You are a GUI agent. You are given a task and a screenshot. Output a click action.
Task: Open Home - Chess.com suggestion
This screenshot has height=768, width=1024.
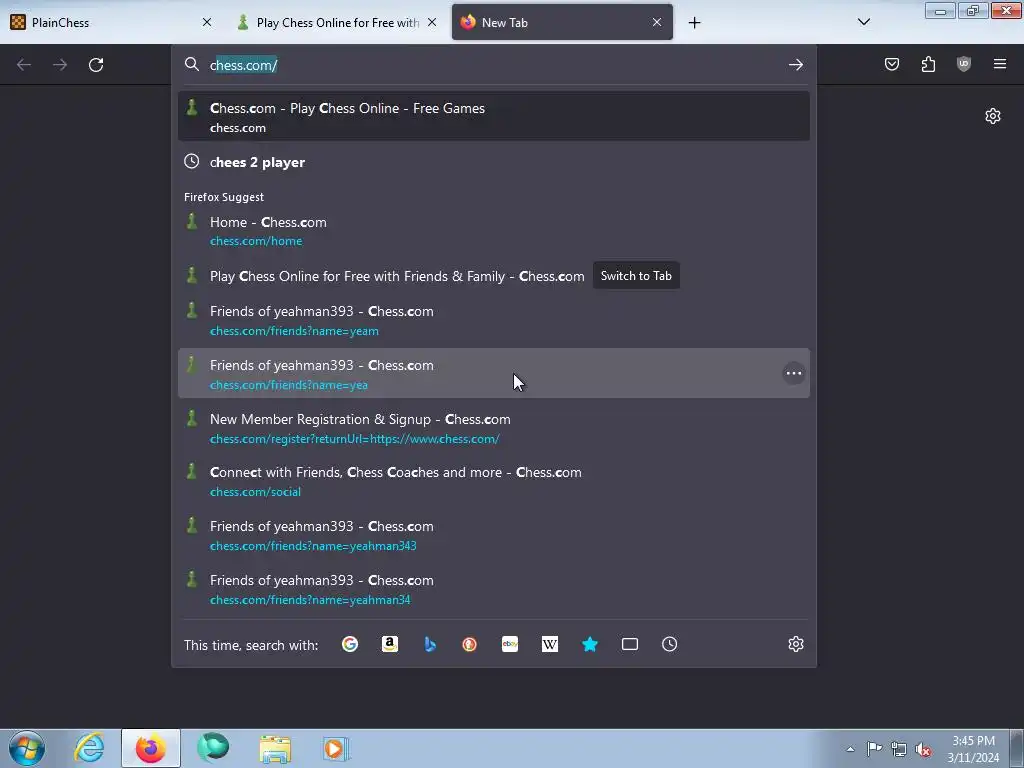click(x=494, y=231)
